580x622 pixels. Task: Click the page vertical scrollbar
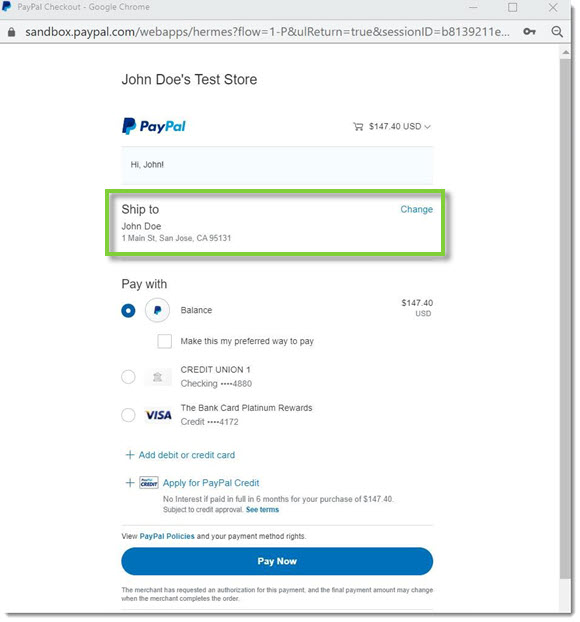coord(565,317)
